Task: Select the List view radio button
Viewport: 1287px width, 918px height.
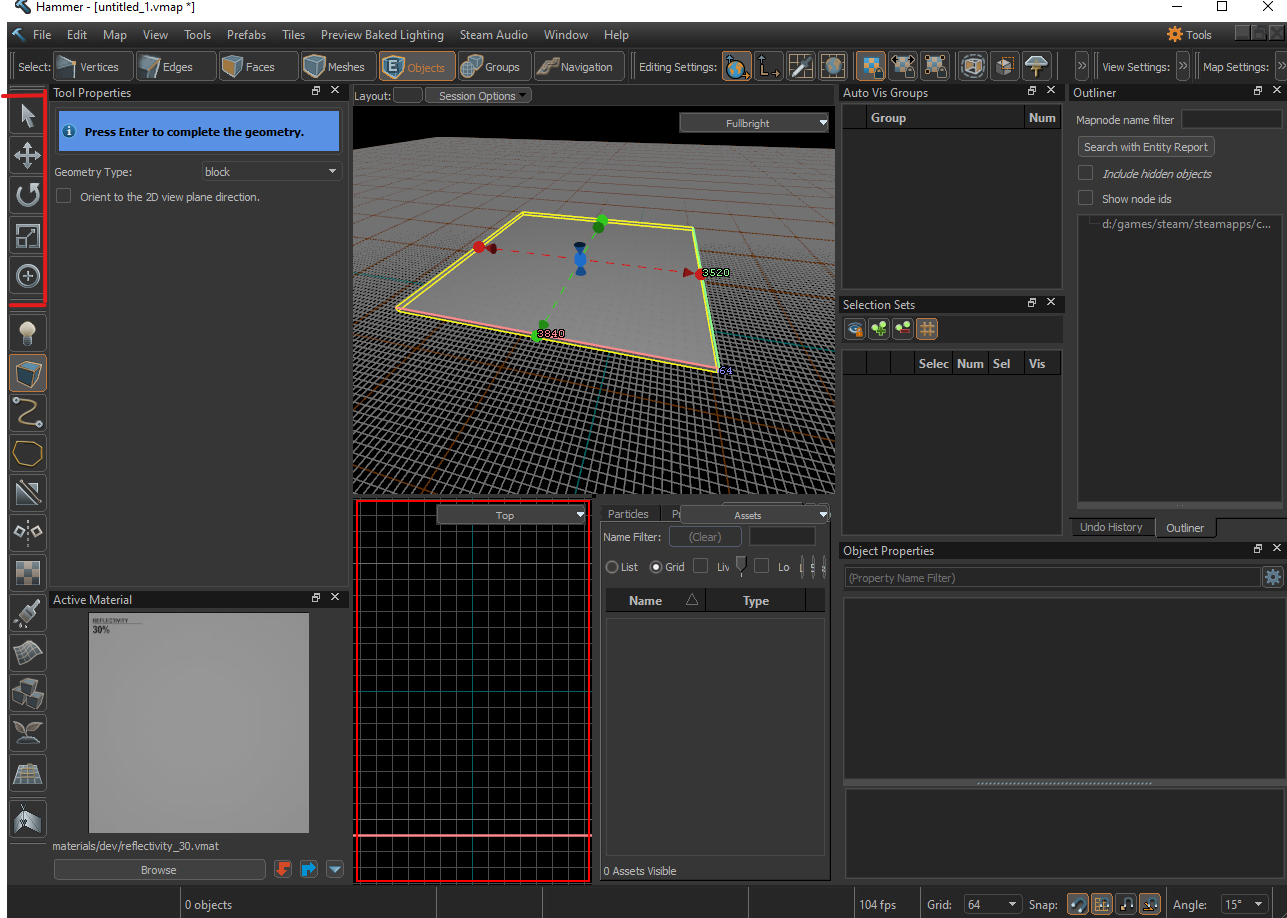Action: [x=612, y=567]
